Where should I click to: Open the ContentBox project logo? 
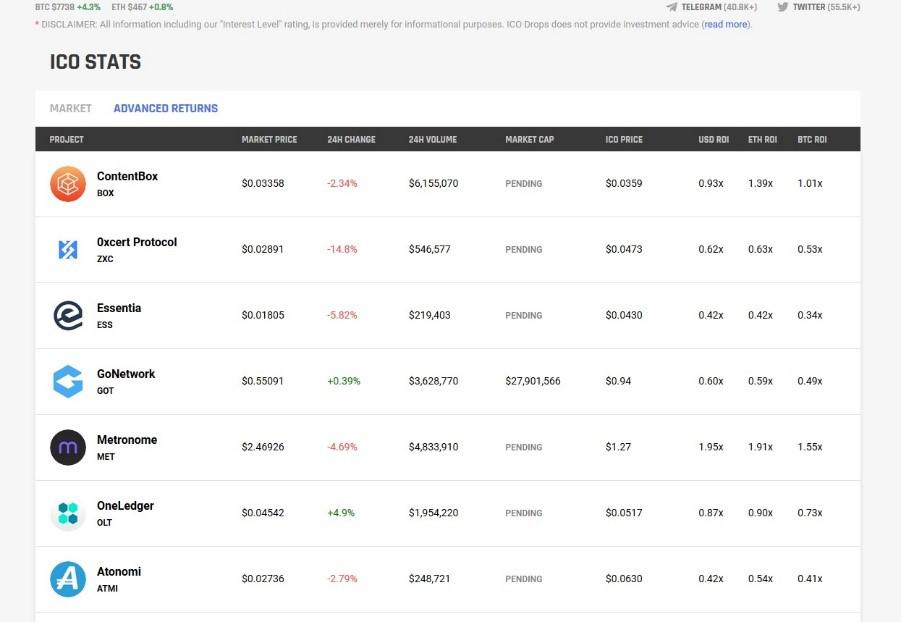click(x=68, y=184)
